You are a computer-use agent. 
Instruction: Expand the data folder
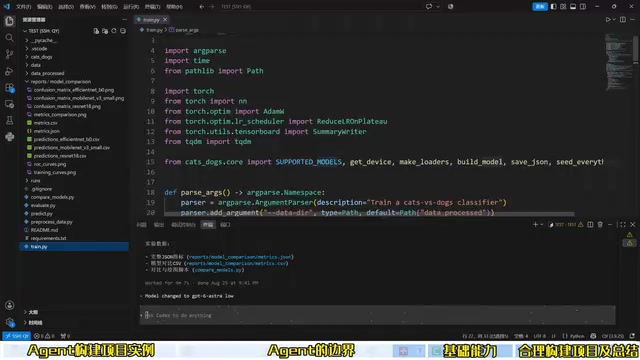click(27, 65)
